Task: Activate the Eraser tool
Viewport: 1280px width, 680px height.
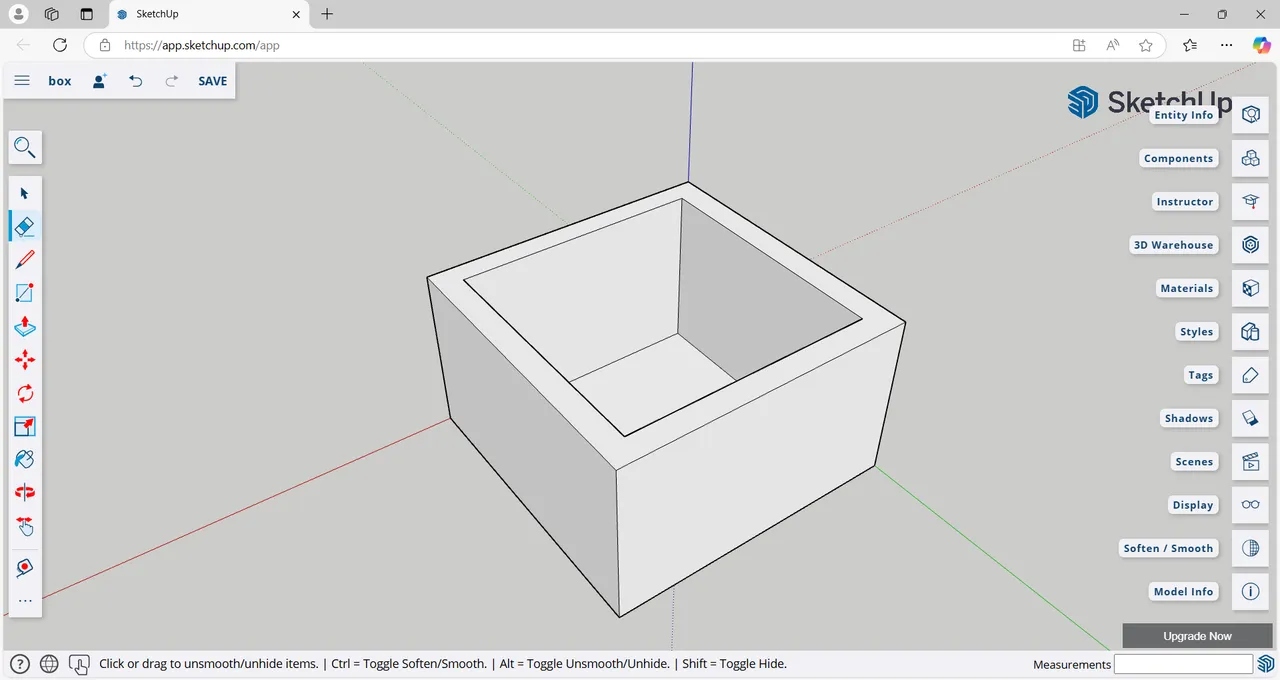Action: [25, 226]
